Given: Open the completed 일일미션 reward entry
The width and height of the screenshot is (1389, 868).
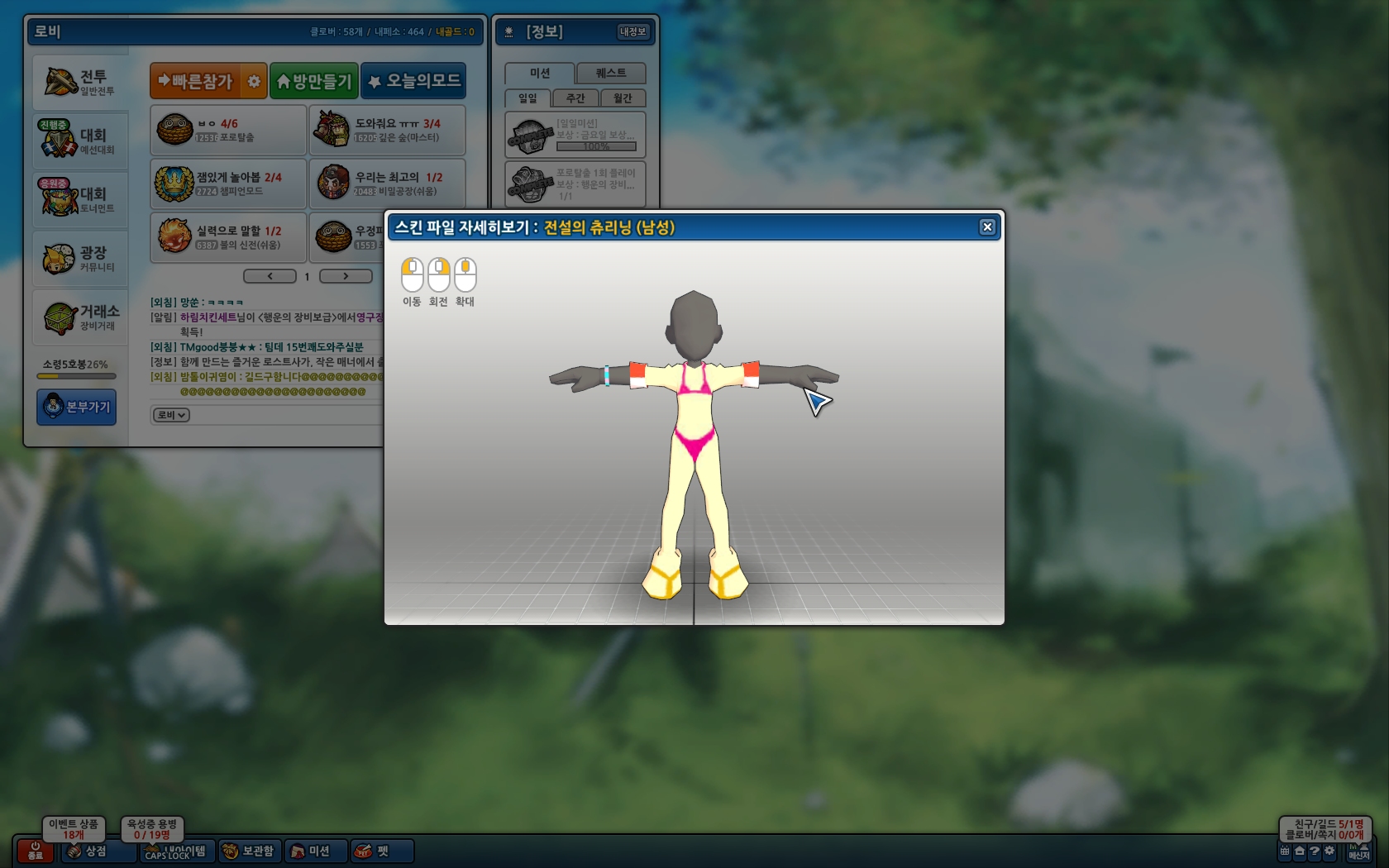Looking at the screenshot, I should [575, 135].
